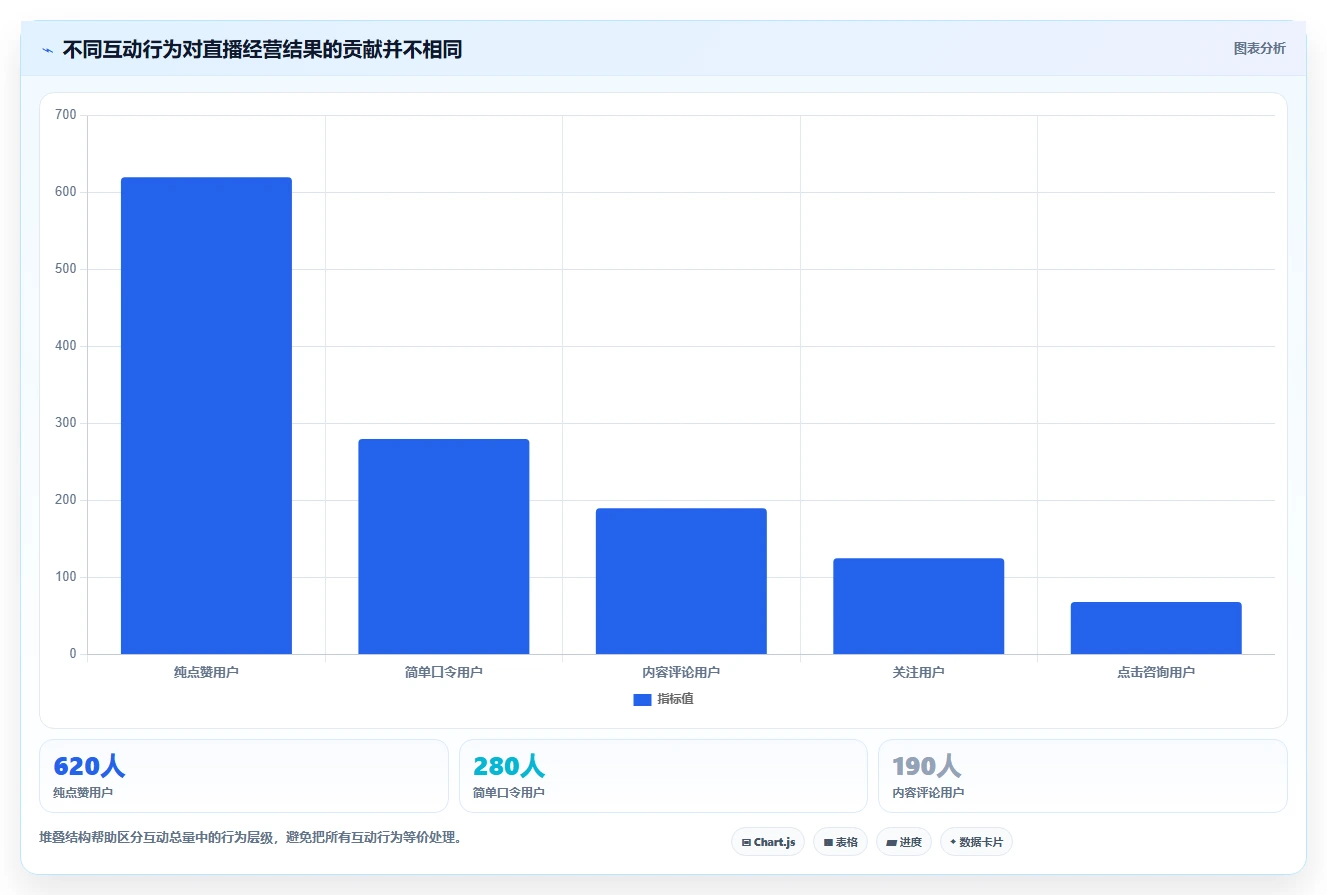Click the 关注用户 x-axis label
The height and width of the screenshot is (895, 1327).
tap(918, 672)
